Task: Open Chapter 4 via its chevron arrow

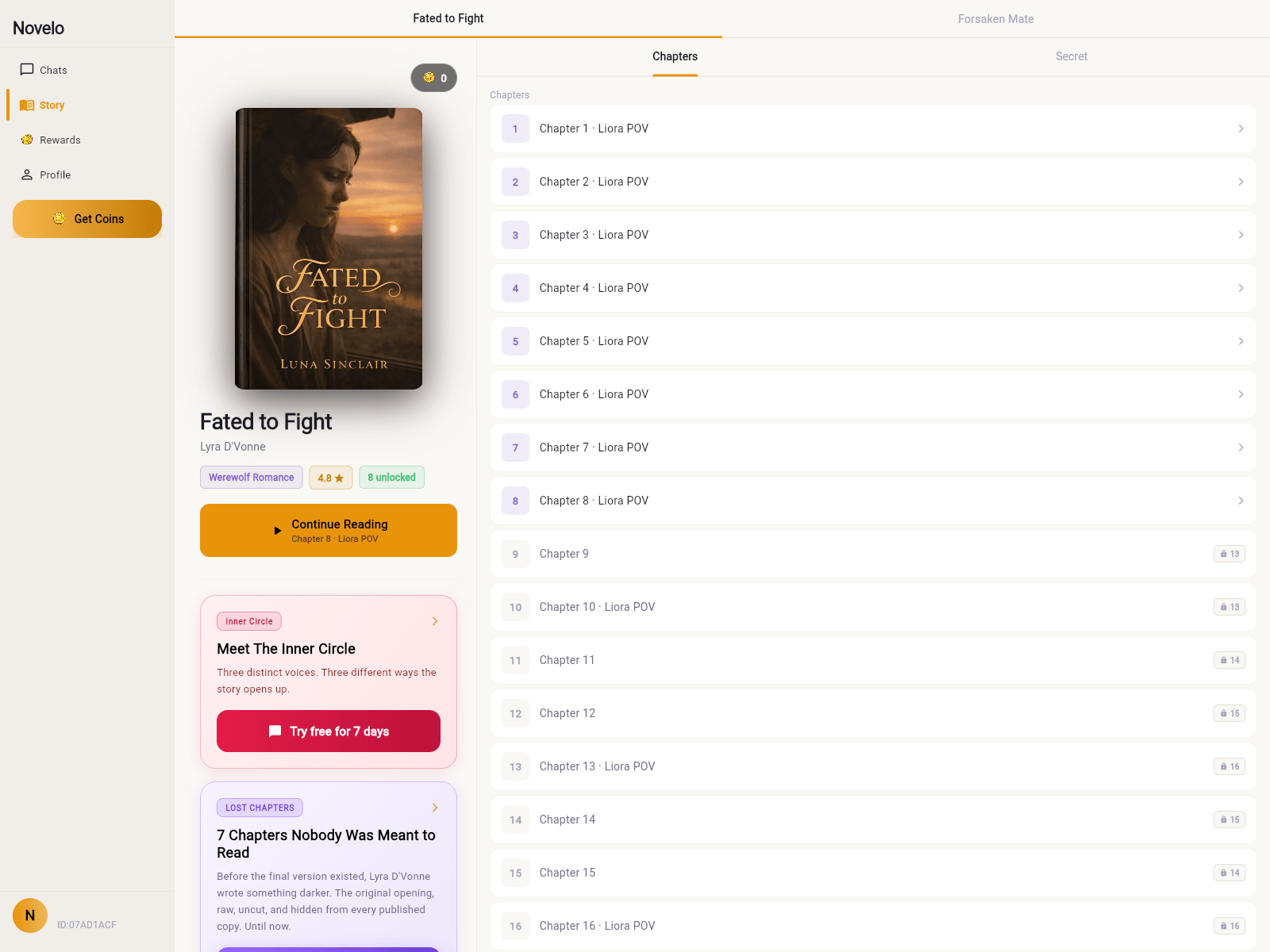Action: (x=1241, y=288)
